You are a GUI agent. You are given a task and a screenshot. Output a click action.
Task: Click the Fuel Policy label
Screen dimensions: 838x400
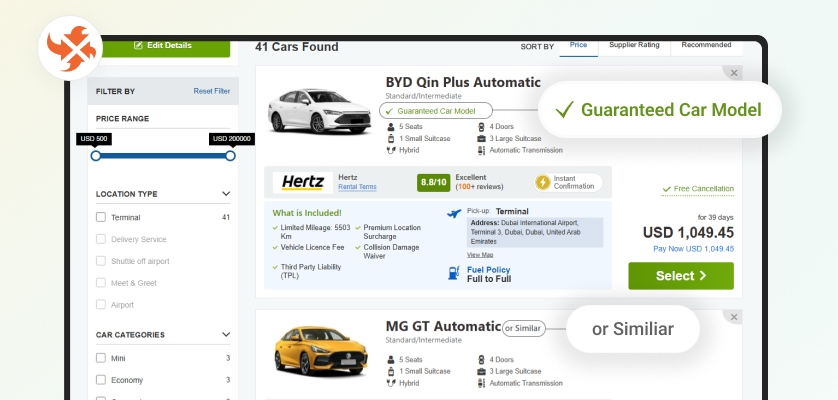488,270
